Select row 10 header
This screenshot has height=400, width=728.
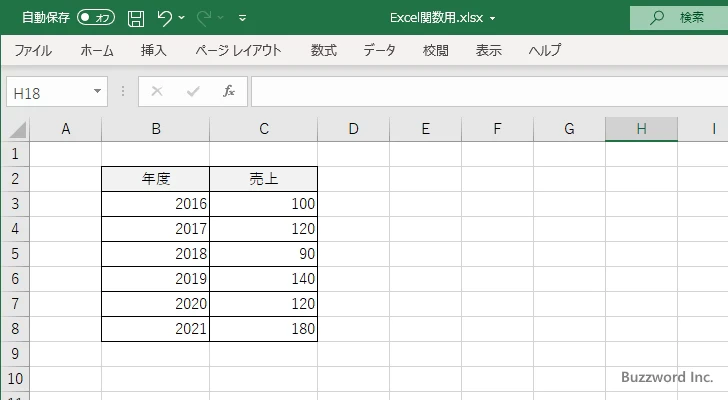(15, 379)
